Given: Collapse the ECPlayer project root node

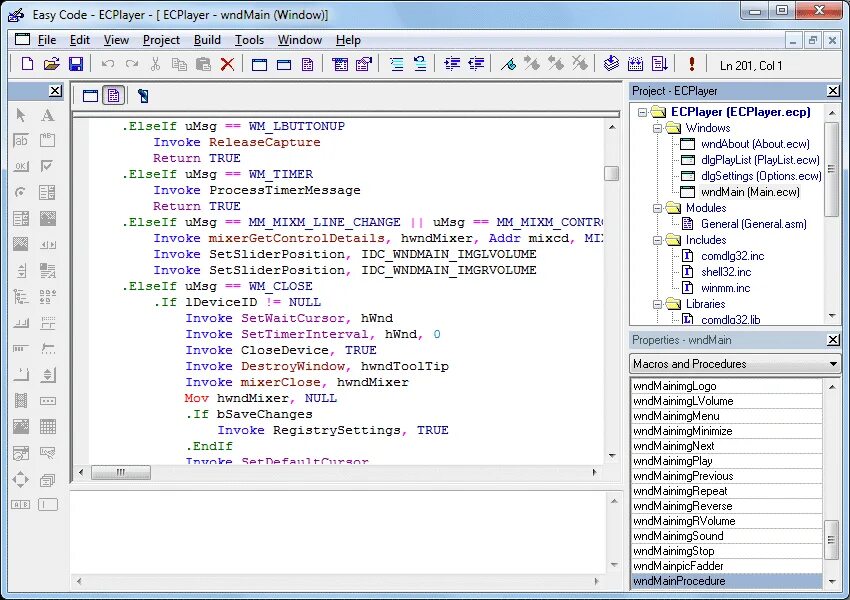Looking at the screenshot, I should 642,112.
